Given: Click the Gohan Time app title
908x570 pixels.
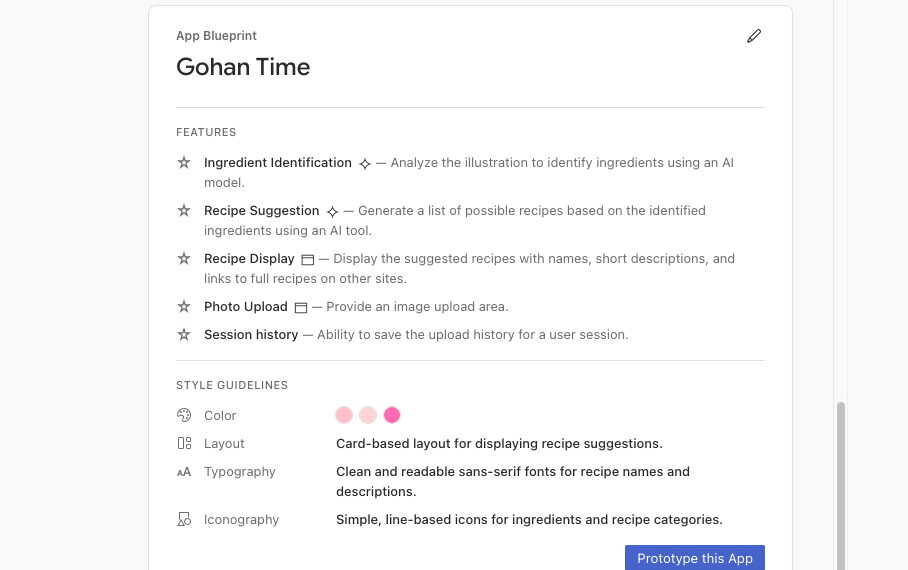Looking at the screenshot, I should (x=243, y=67).
